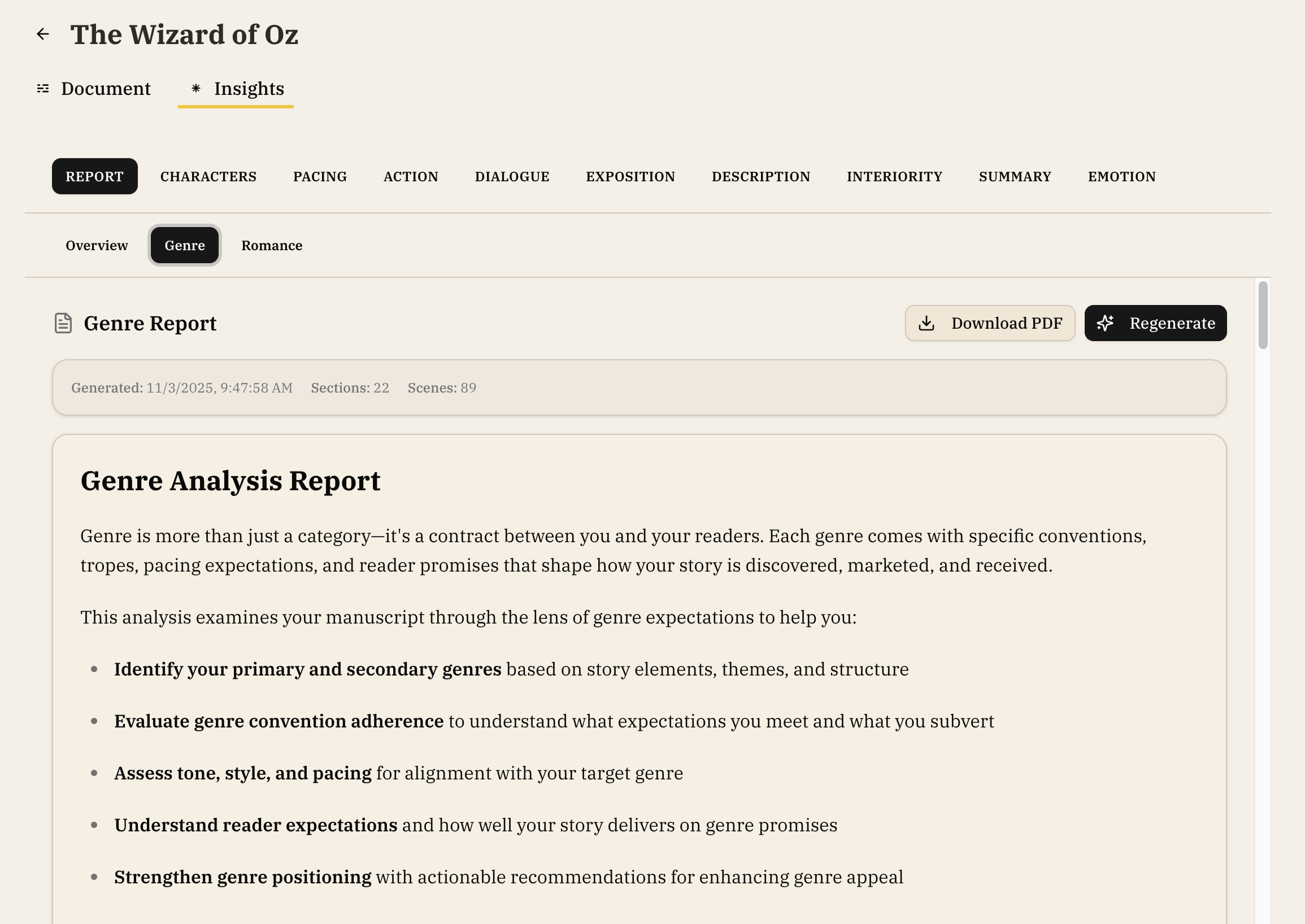This screenshot has width=1305, height=924.
Task: Click the sliders icon next to Document
Action: pos(43,89)
